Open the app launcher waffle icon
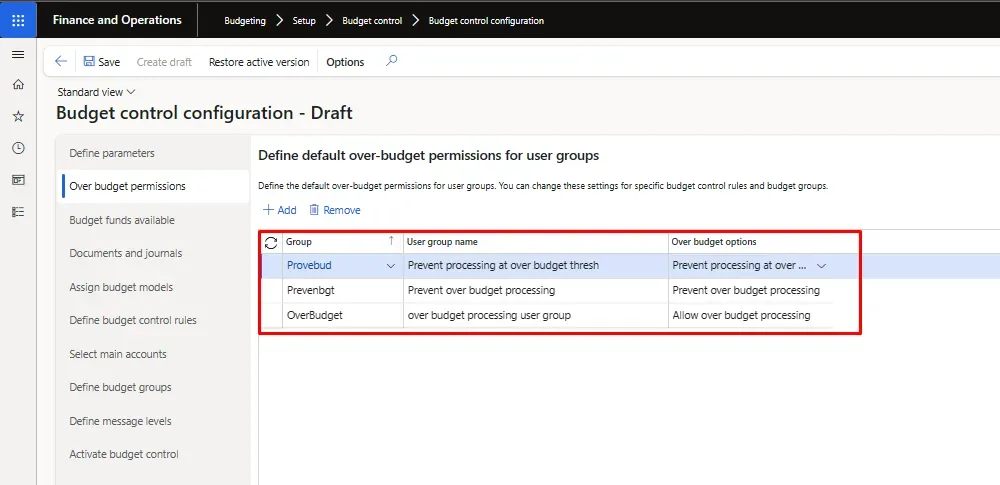Viewport: 1000px width, 485px height. (18, 20)
